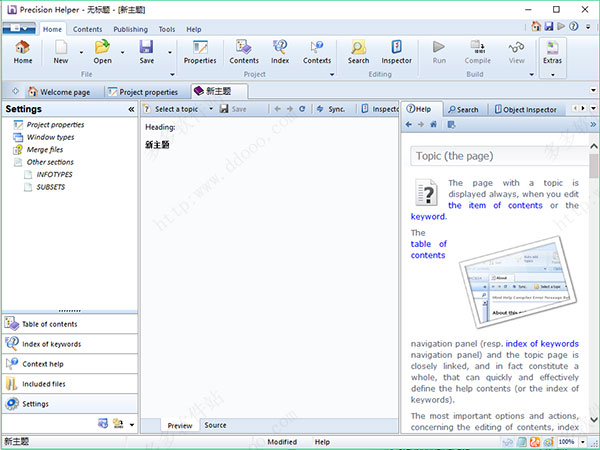Open document tabs list dropdown

pos(593,91)
